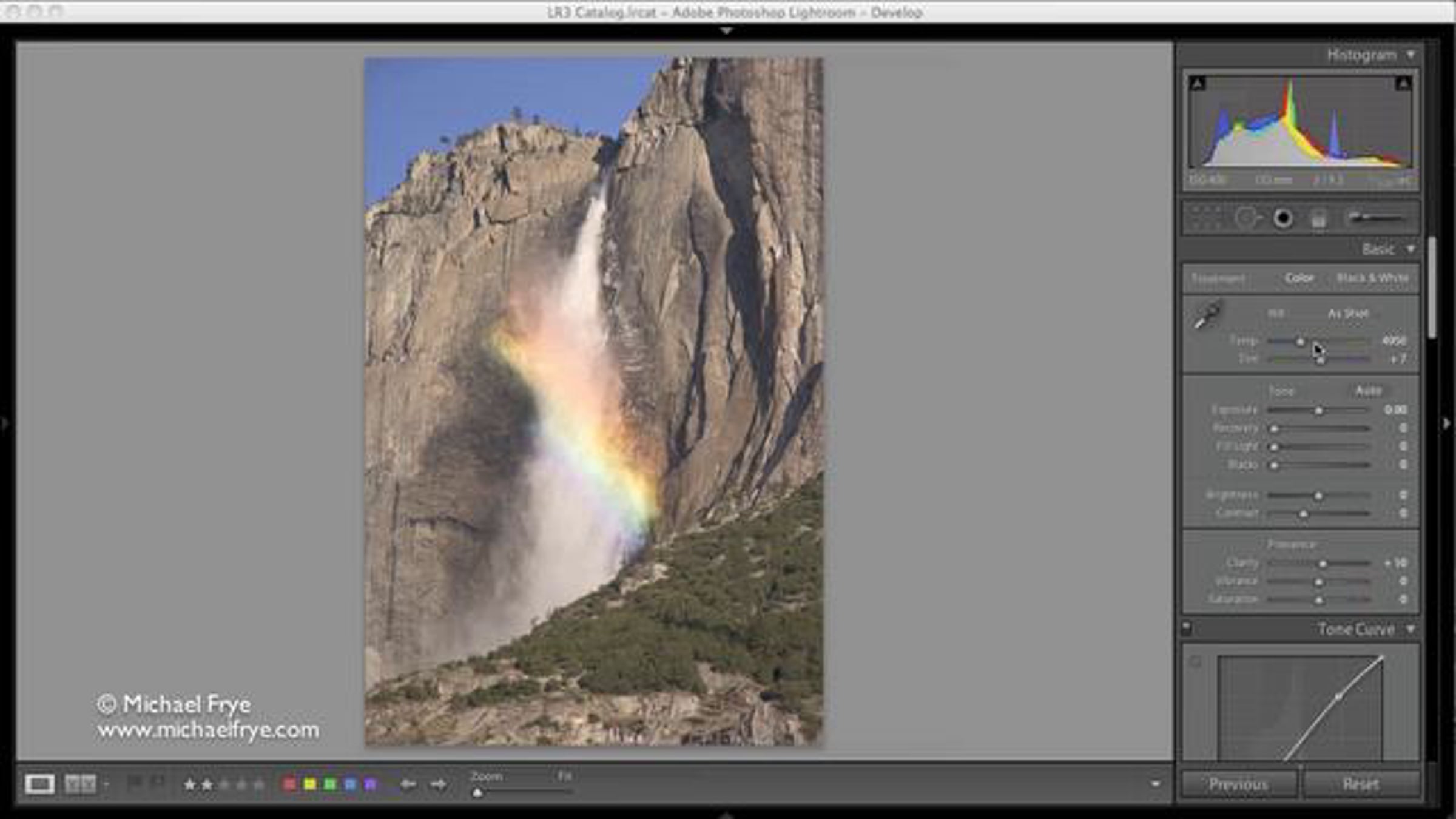1456x819 pixels.
Task: Select the White Balance eyedropper tool
Action: point(1207,315)
